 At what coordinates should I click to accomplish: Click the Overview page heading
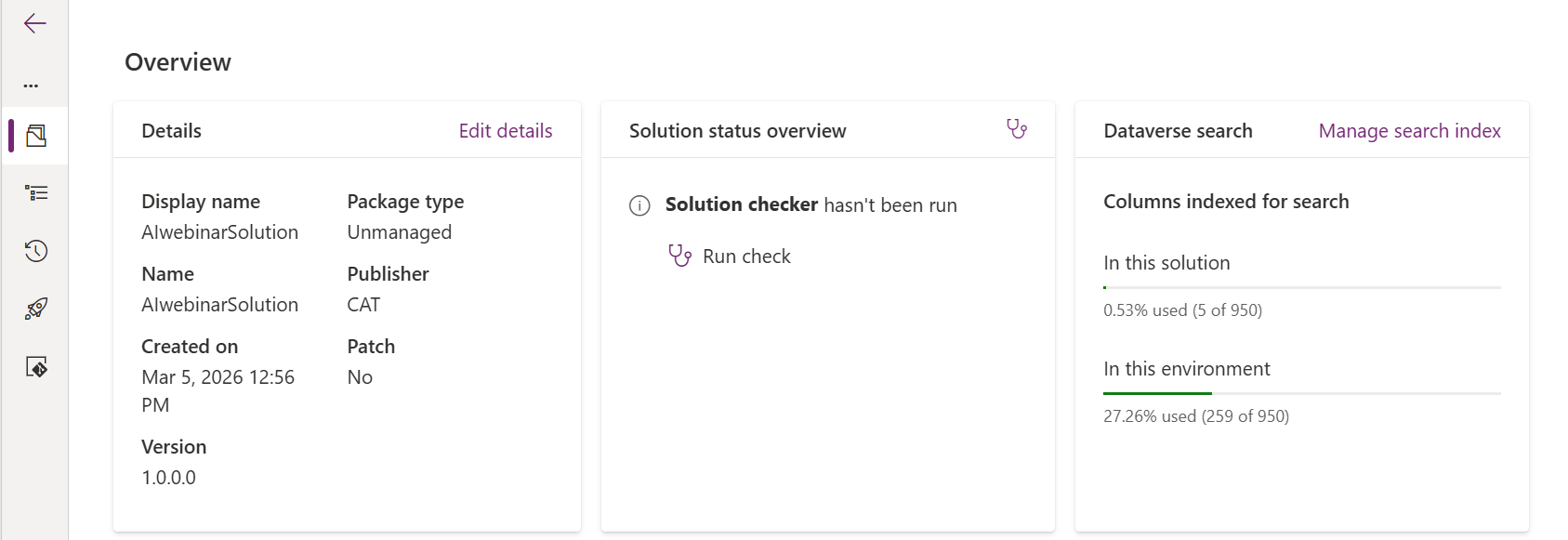point(178,62)
